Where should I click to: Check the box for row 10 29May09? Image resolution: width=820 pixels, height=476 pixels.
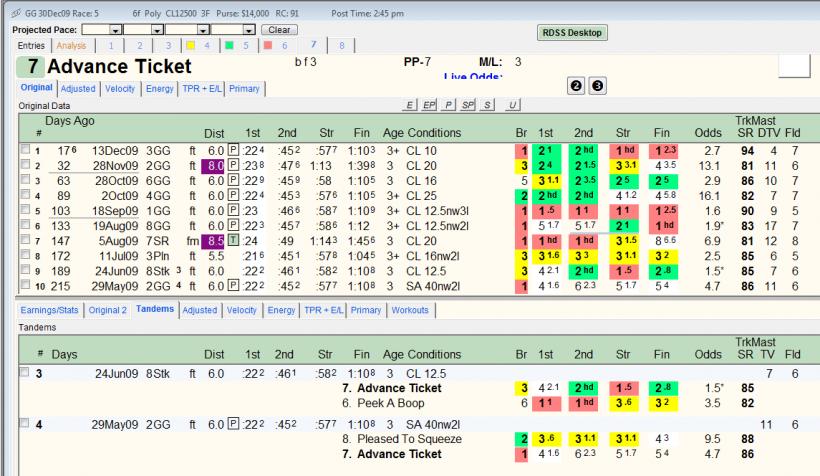pyautogui.click(x=25, y=285)
